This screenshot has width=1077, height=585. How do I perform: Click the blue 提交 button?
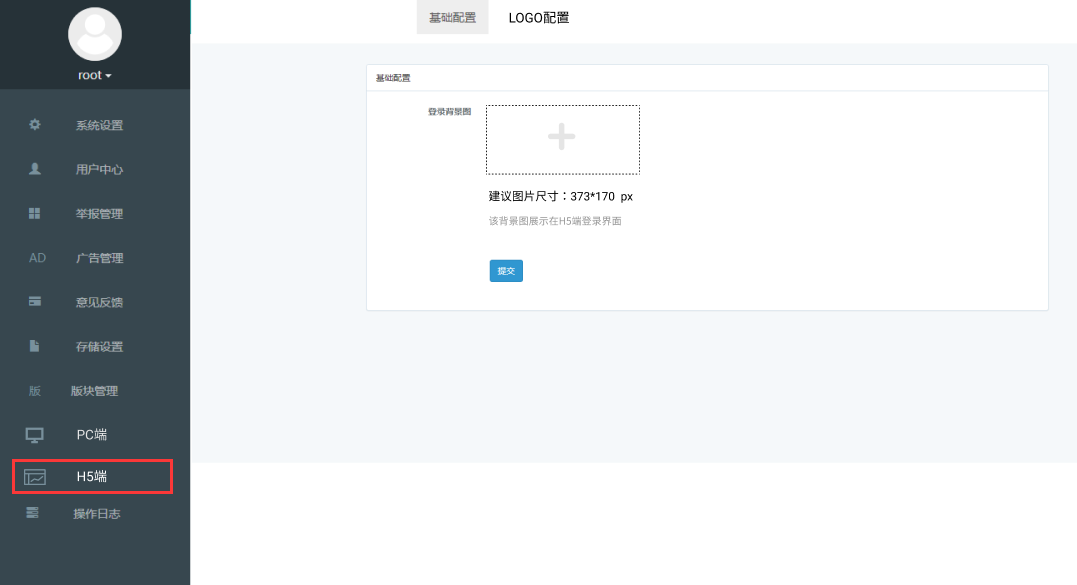tap(506, 271)
